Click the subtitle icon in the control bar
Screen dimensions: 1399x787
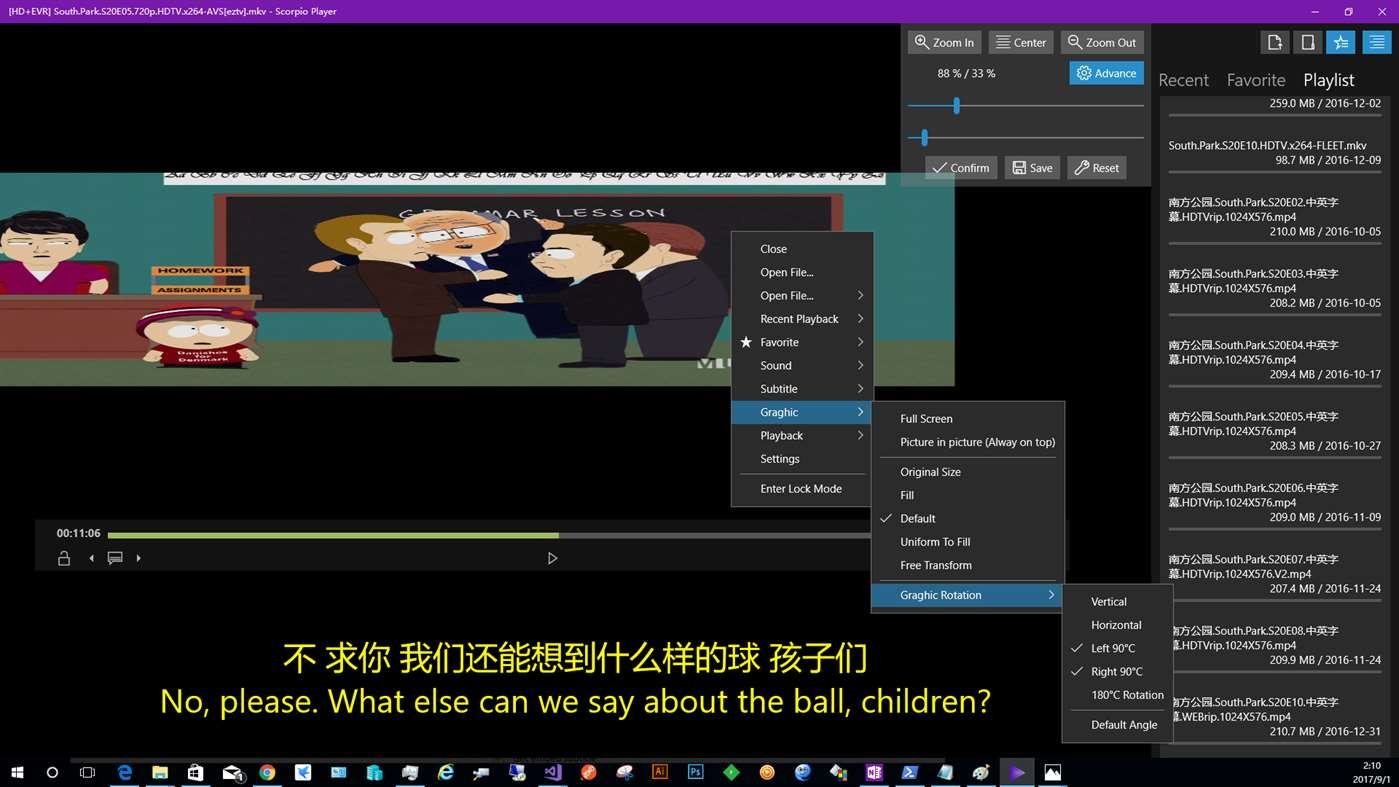115,558
